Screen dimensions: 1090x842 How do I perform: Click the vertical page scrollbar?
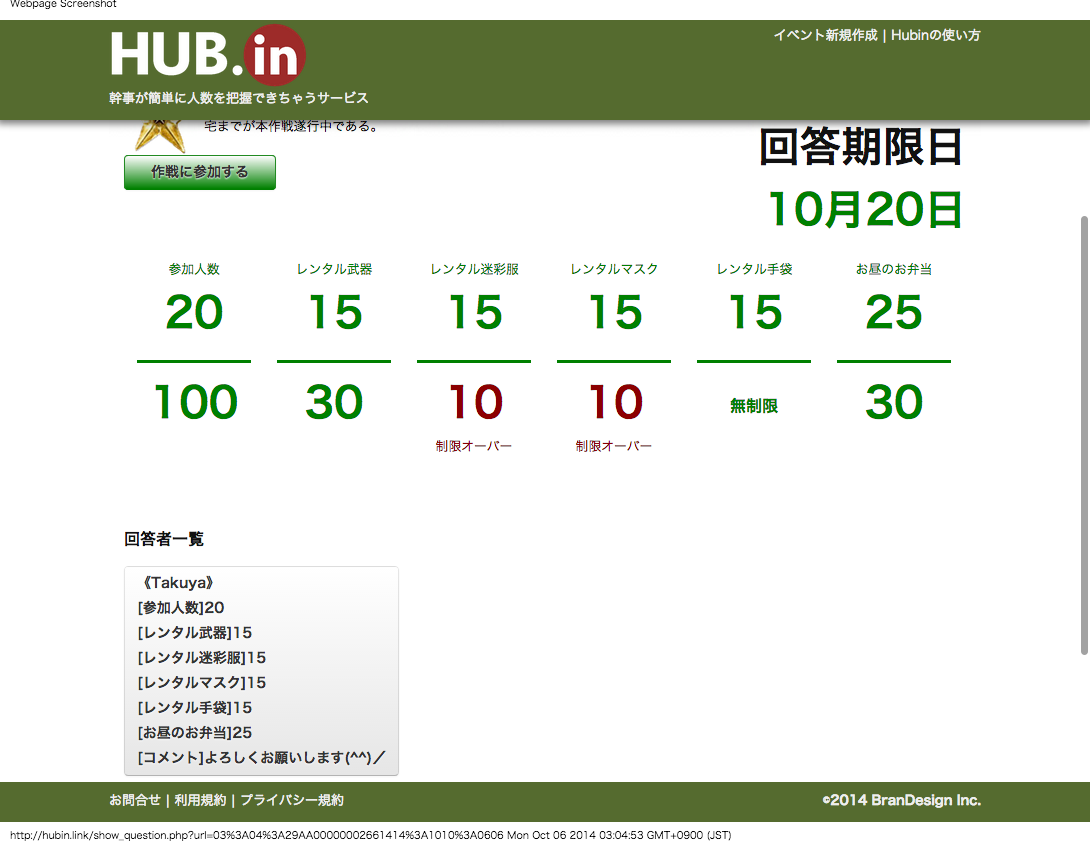pyautogui.click(x=1084, y=435)
